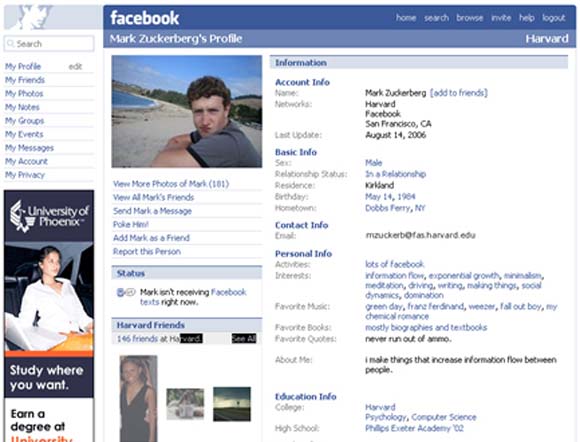Screen dimensions: 580x442
Task: Click the facebook logo in header
Action: click(x=145, y=18)
